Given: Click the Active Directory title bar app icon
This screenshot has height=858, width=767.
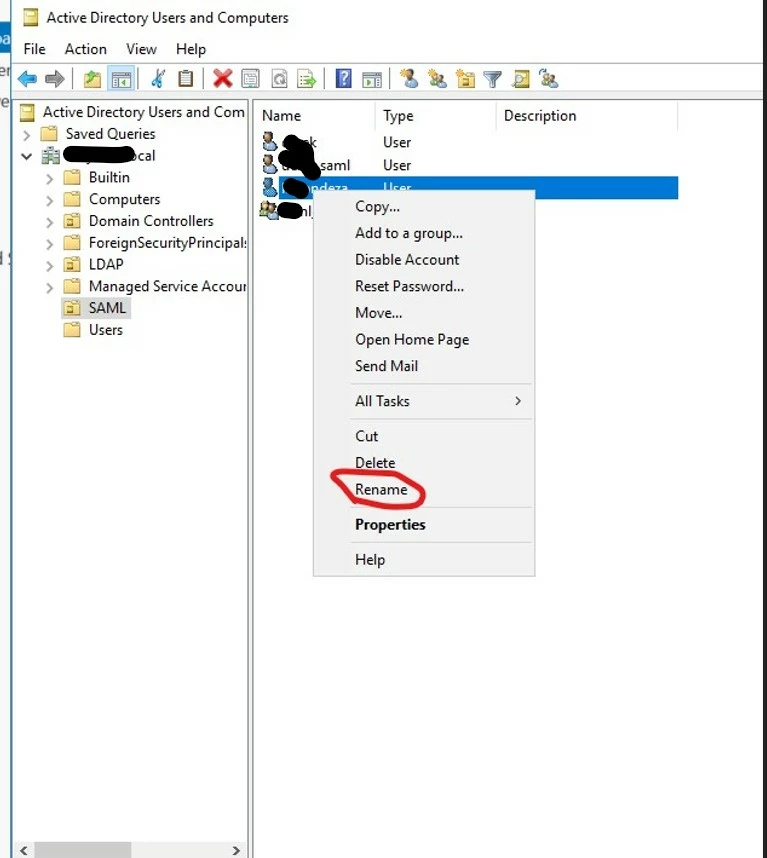Looking at the screenshot, I should [x=31, y=18].
